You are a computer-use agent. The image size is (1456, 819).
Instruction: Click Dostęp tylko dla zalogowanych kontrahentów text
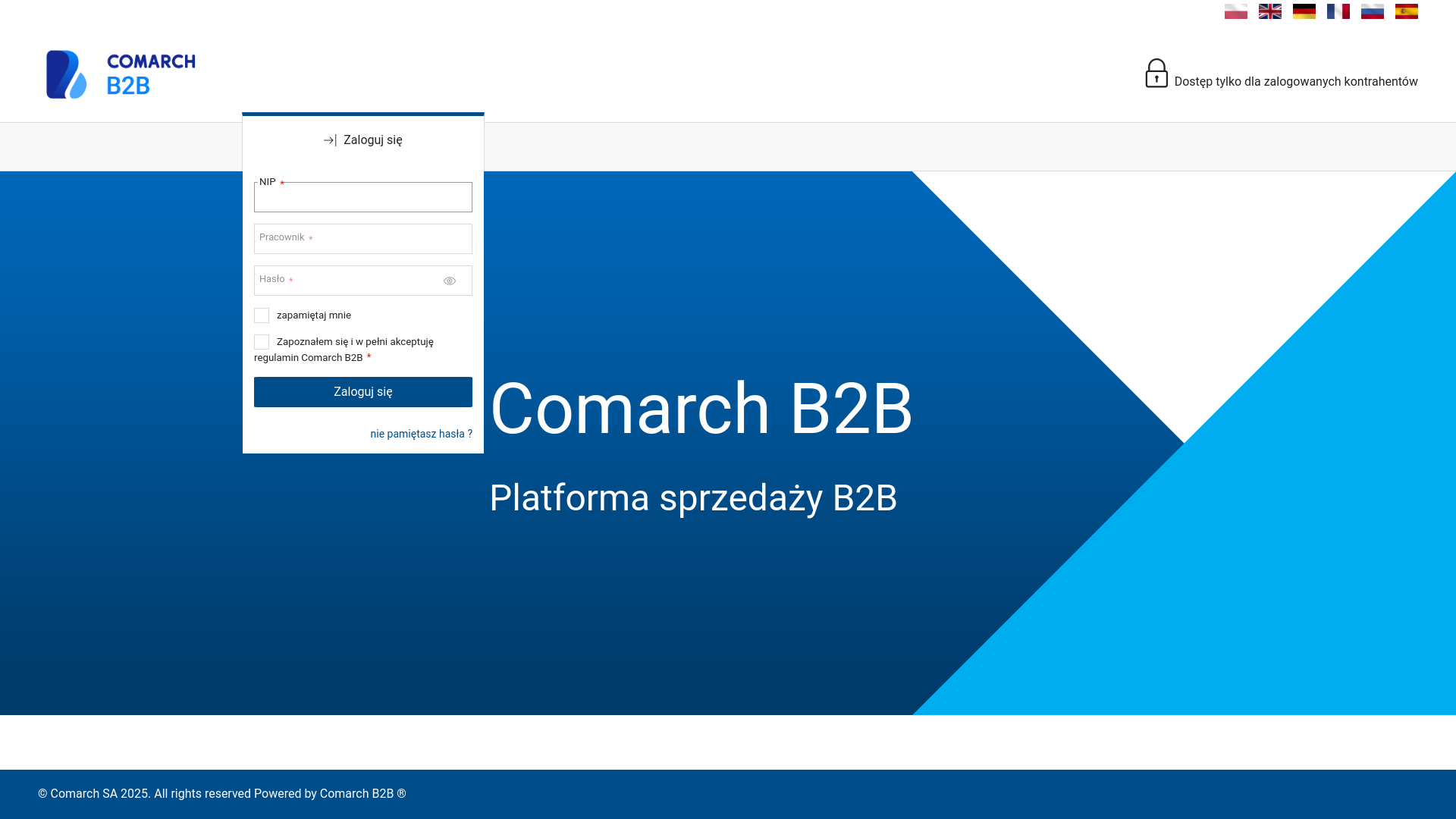(x=1296, y=82)
